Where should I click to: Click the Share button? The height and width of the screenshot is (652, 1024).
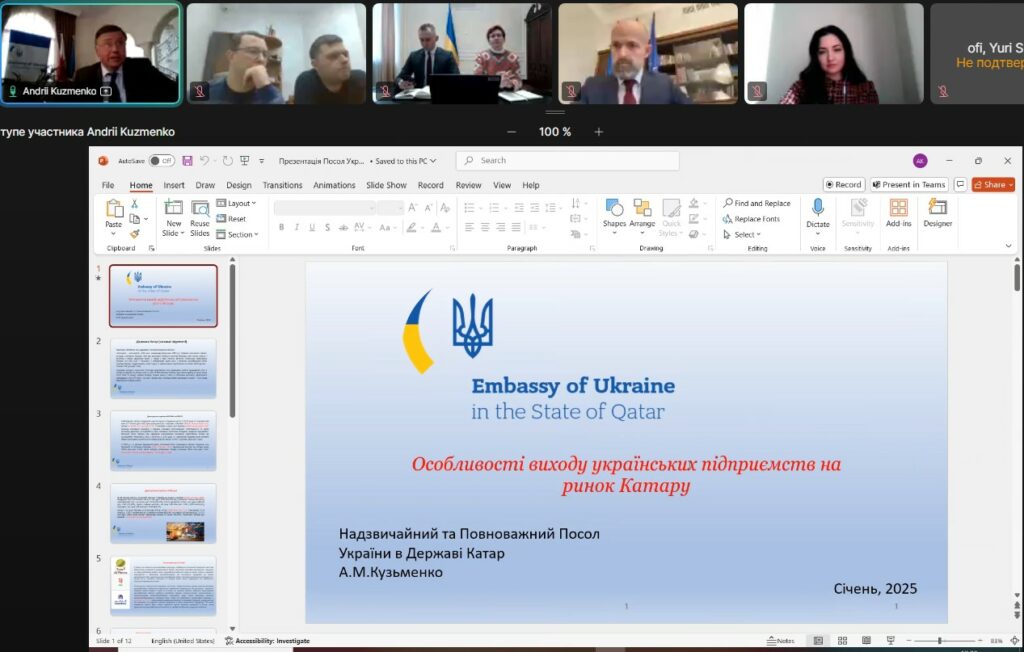(x=992, y=185)
